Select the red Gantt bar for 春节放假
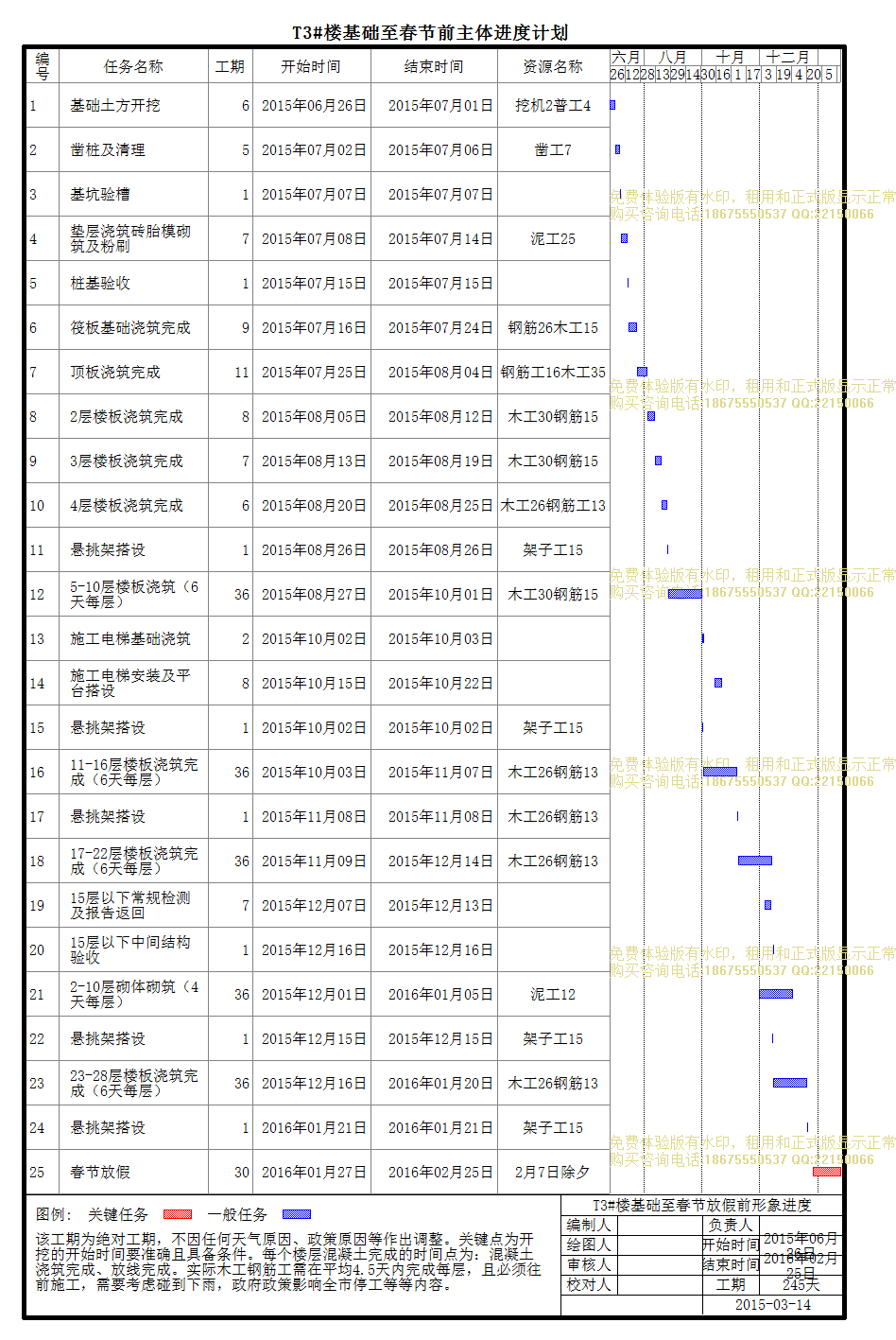The height and width of the screenshot is (1340, 896). (x=827, y=1172)
